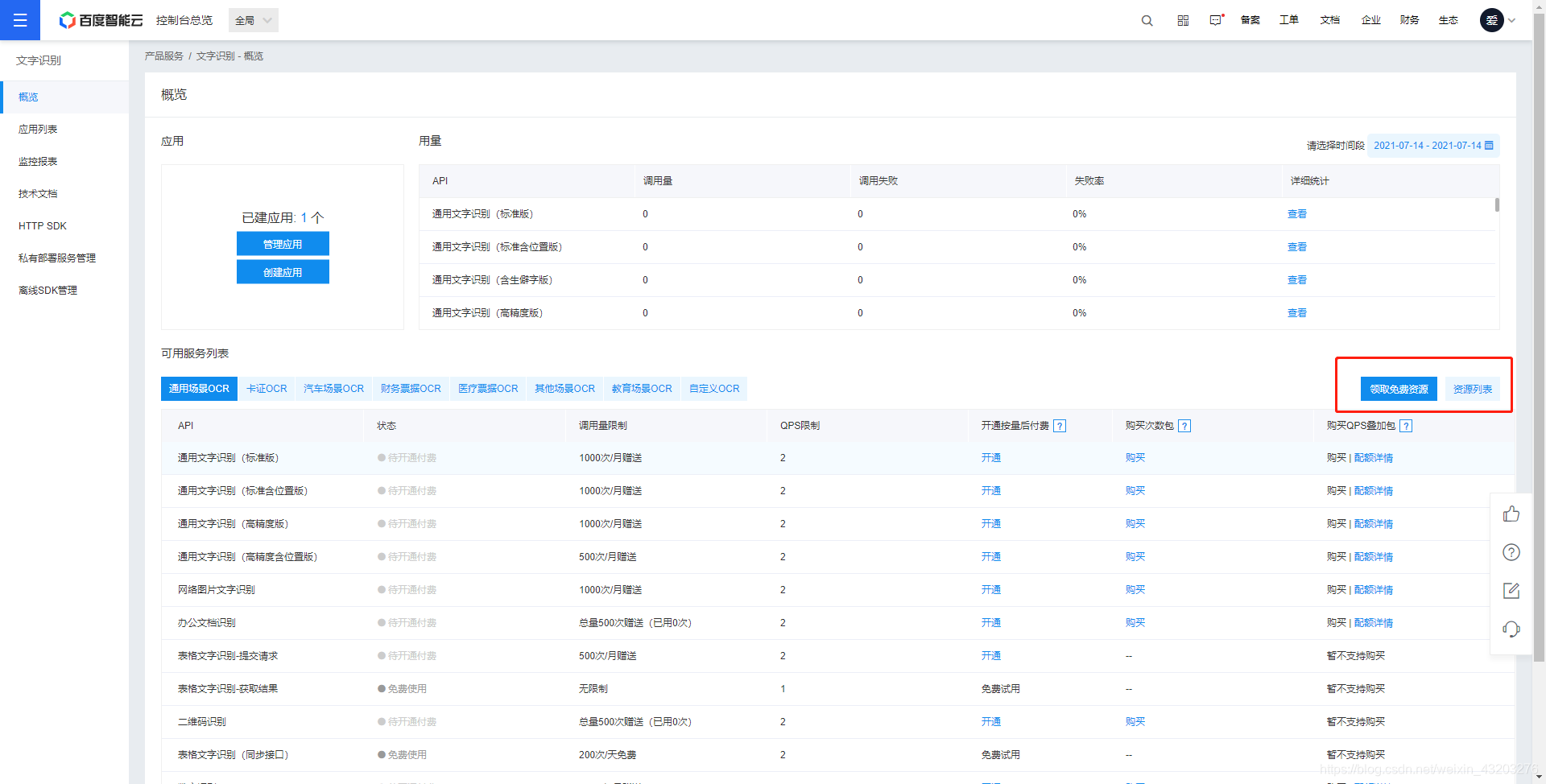Open 工单 in the top navigation
Screen dimensions: 1546x784
1289,20
